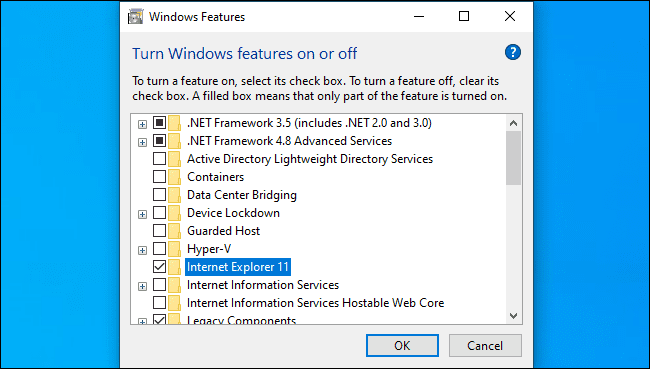Click the folder icon beside Device Lockdown
The image size is (650, 369).
[175, 213]
